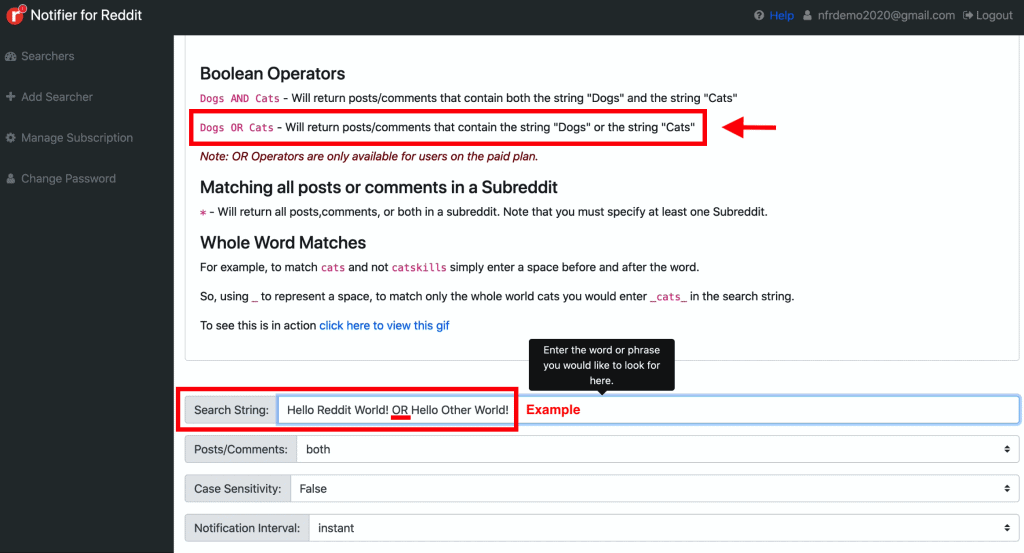Click the Help question mark icon
The width and height of the screenshot is (1024, 553).
pyautogui.click(x=759, y=15)
